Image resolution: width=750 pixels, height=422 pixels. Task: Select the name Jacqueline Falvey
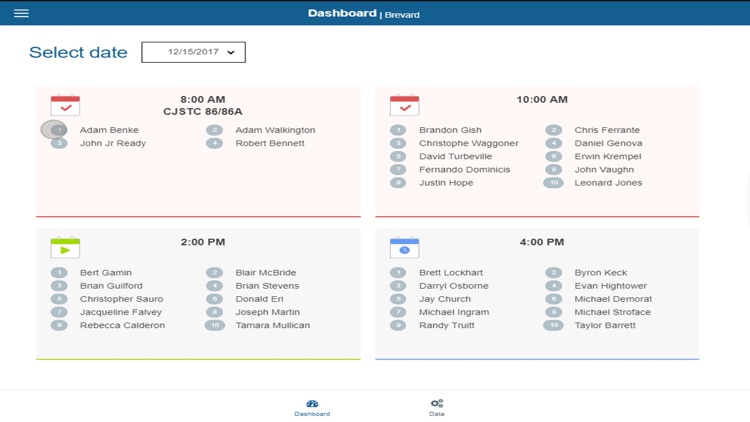click(121, 312)
